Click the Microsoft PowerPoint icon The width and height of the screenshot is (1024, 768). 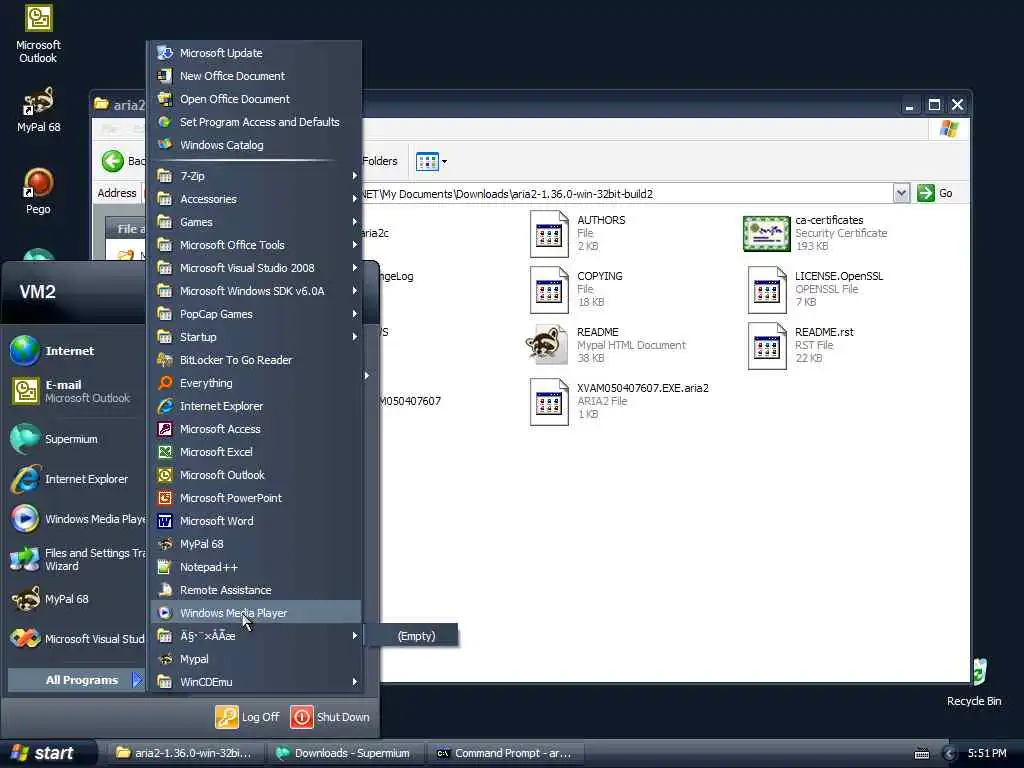coord(165,498)
